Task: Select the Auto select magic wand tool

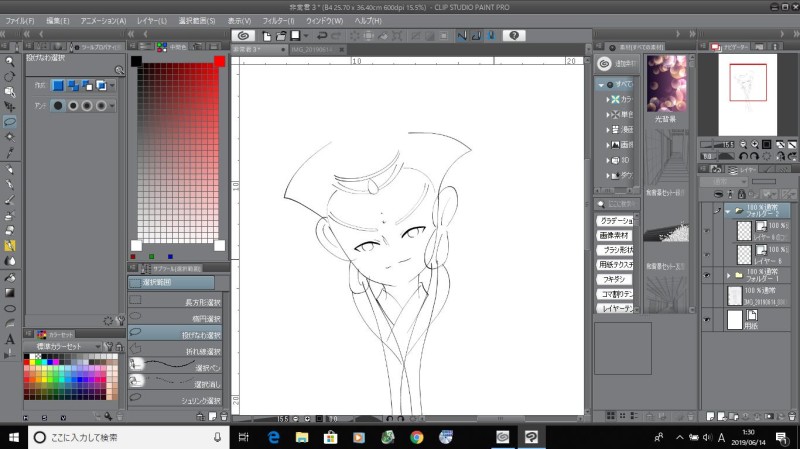Action: pyautogui.click(x=9, y=137)
